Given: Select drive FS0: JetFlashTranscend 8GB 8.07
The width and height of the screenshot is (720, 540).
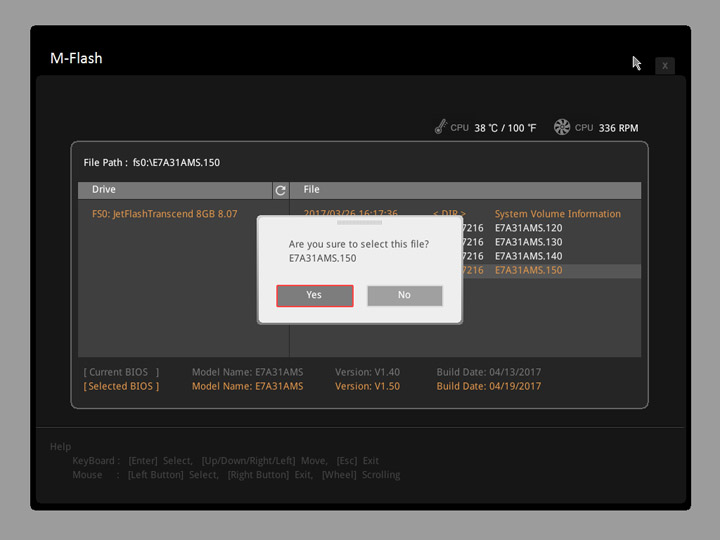Looking at the screenshot, I should tap(164, 214).
